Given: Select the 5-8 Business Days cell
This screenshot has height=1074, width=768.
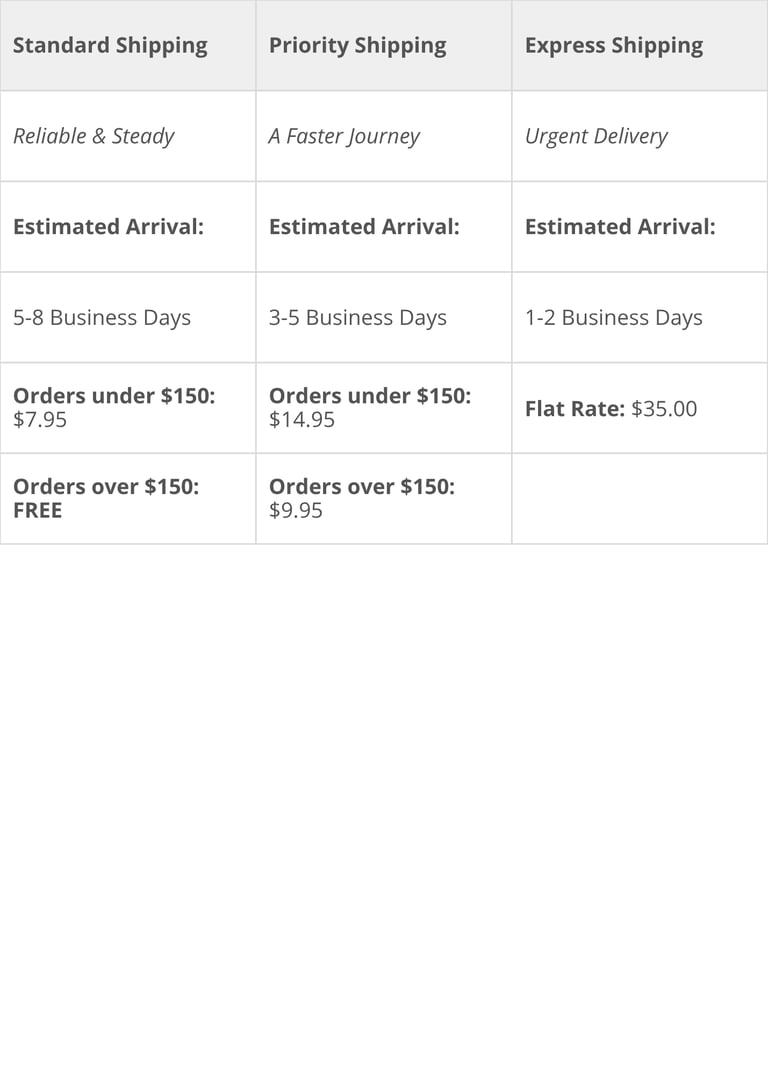Looking at the screenshot, I should [102, 318].
